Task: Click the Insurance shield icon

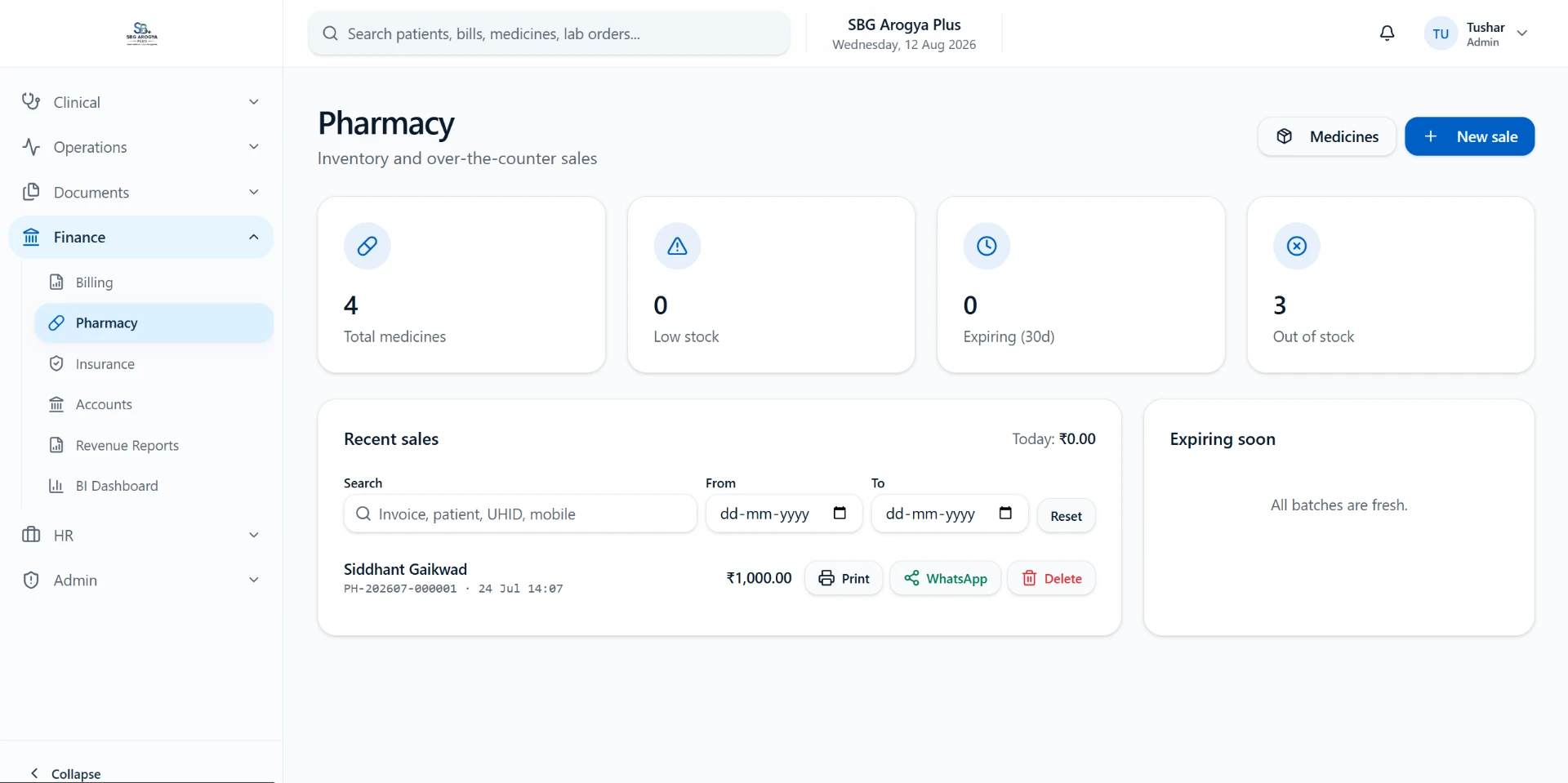Action: pyautogui.click(x=56, y=363)
